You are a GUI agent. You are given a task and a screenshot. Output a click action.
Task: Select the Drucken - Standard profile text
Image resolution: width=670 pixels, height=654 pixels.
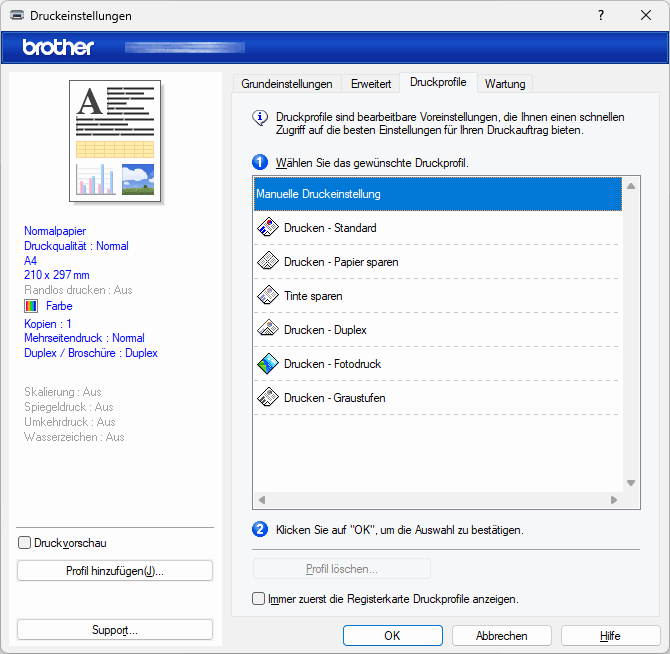click(330, 228)
